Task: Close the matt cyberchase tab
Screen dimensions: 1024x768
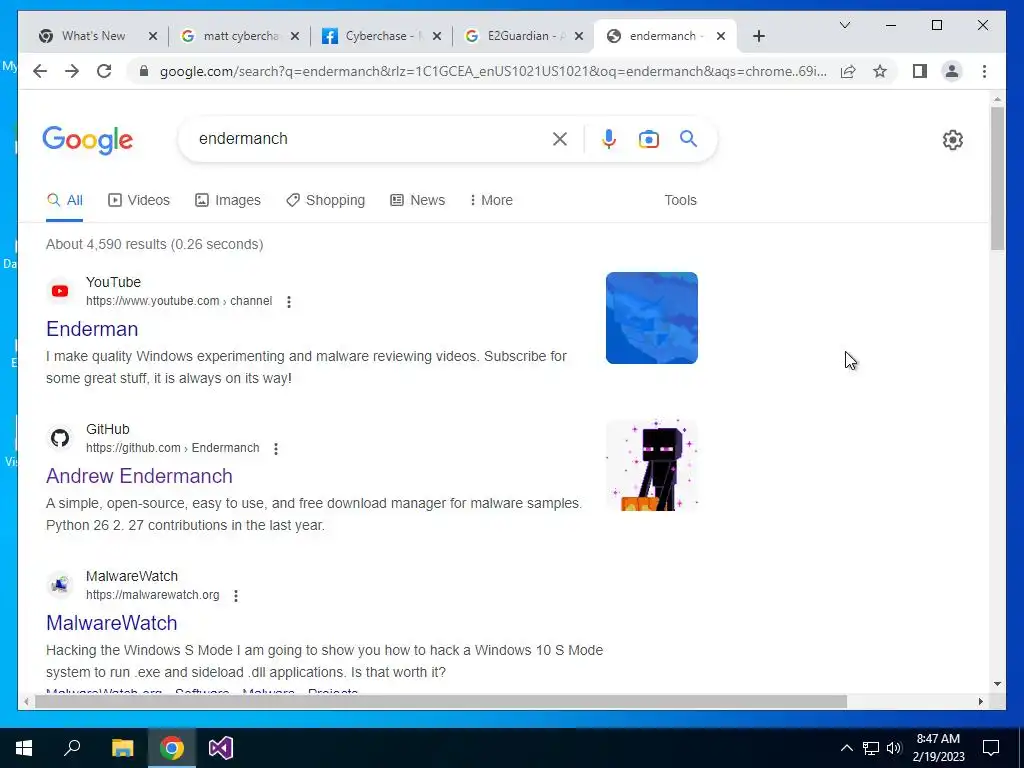Action: [295, 36]
